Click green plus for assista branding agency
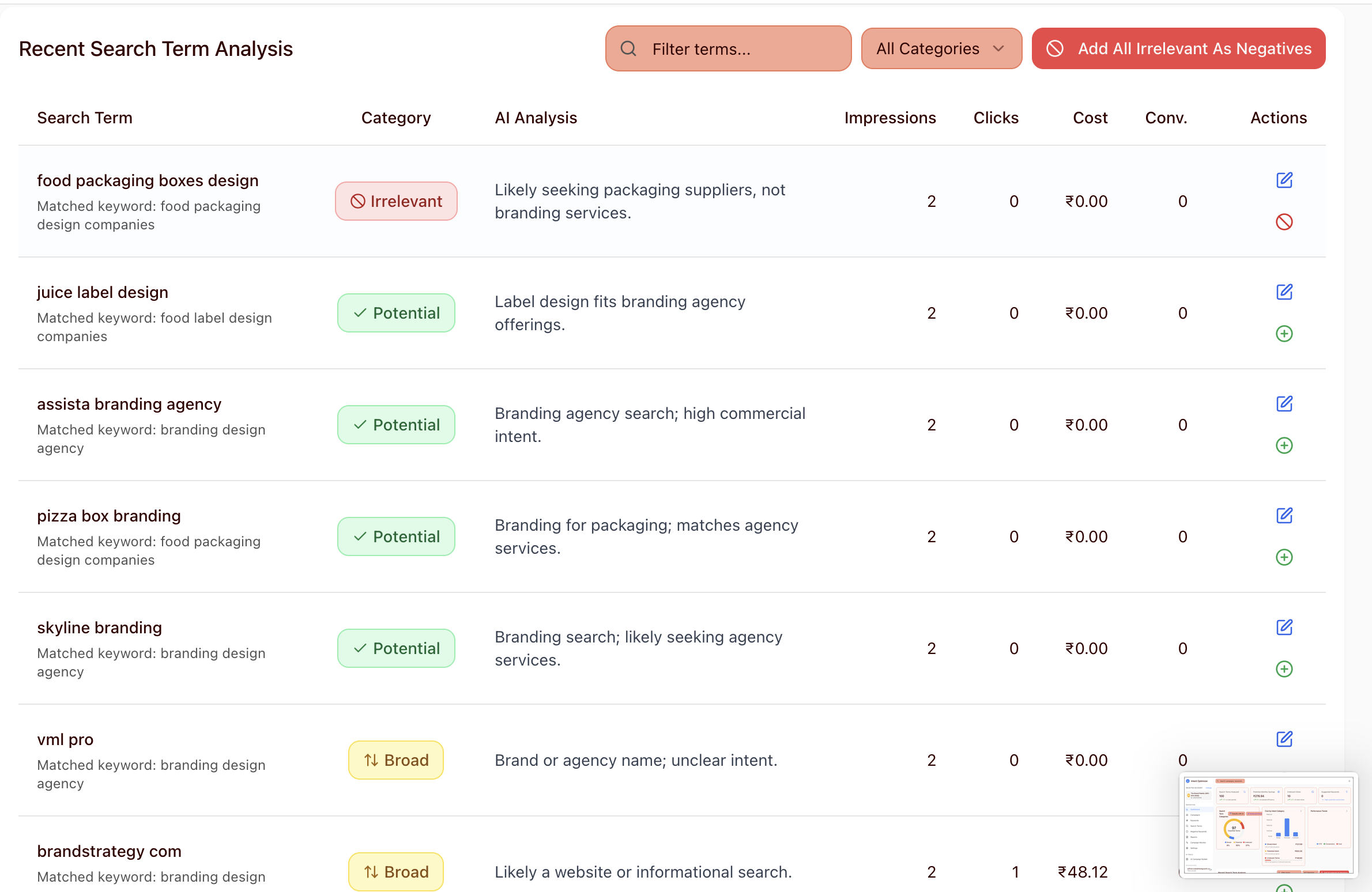1372x892 pixels. click(1284, 445)
